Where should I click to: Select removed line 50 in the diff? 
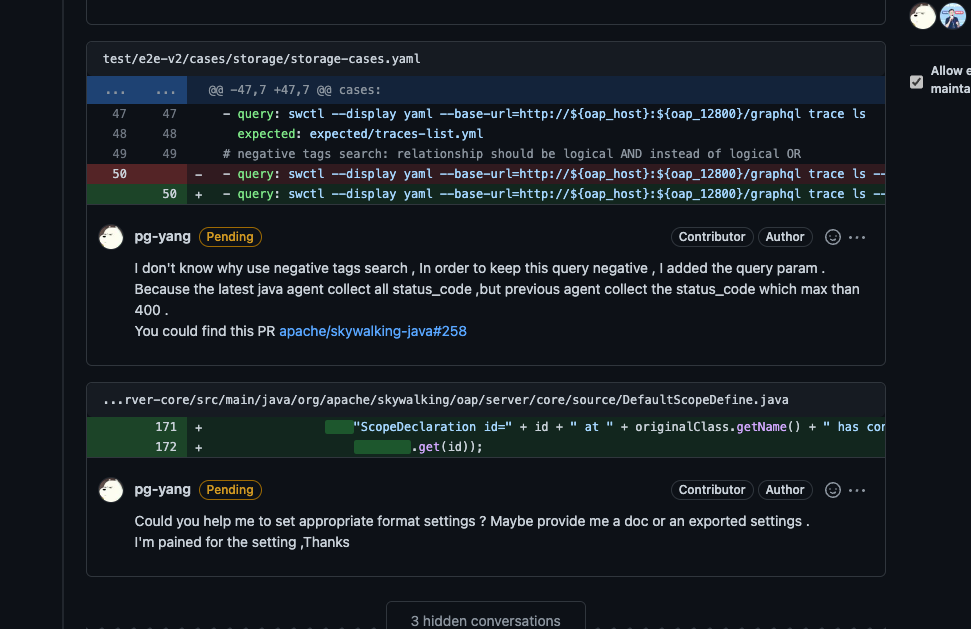click(x=486, y=174)
